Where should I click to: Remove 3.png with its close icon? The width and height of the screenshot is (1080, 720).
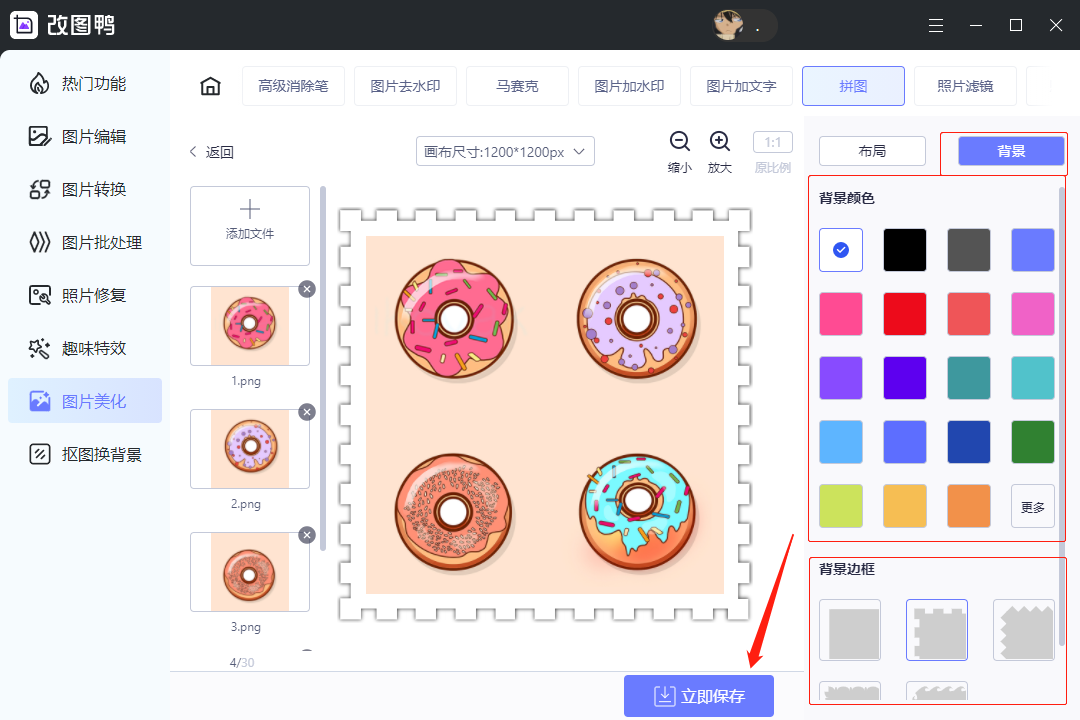point(307,535)
